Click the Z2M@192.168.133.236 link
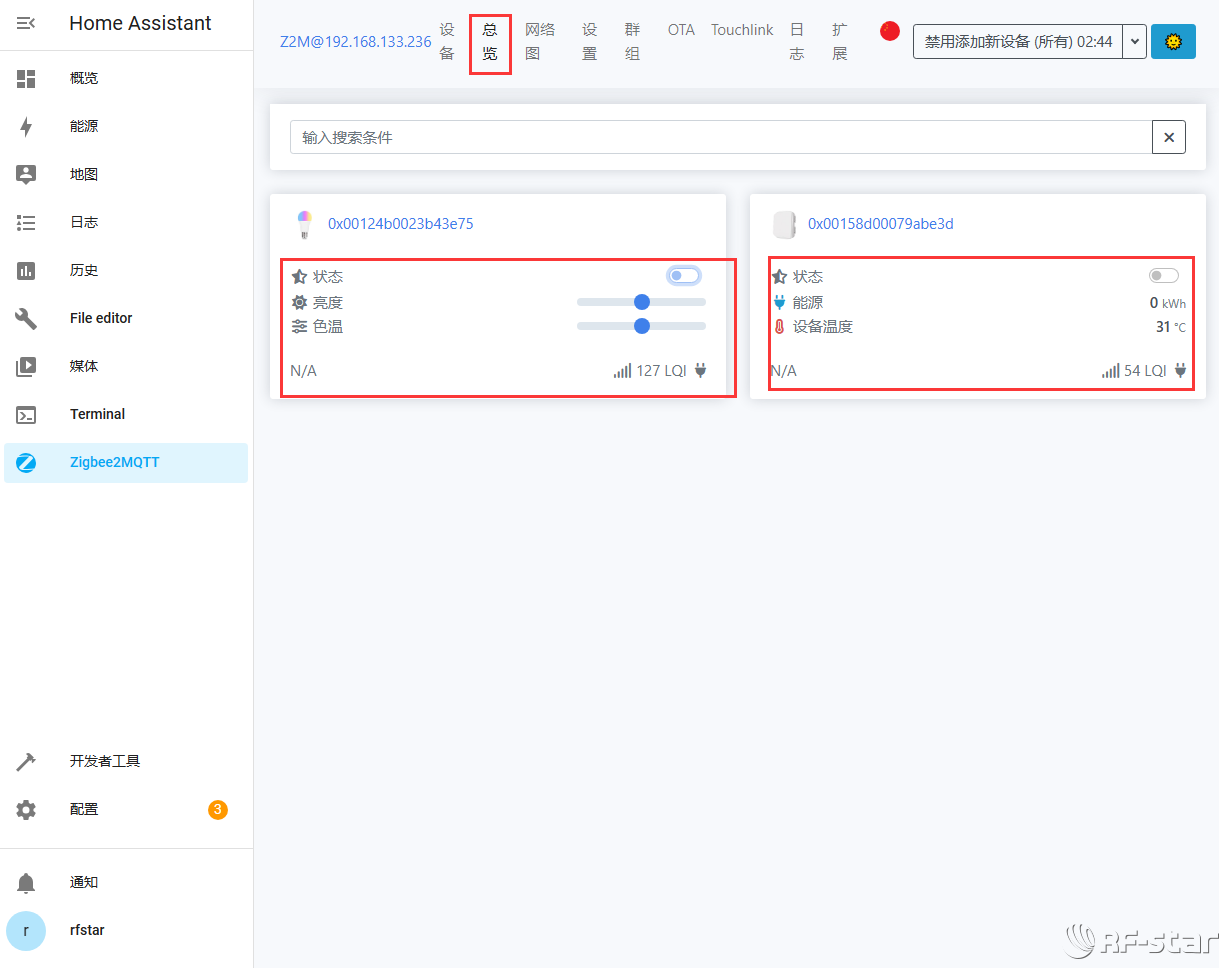 click(356, 42)
